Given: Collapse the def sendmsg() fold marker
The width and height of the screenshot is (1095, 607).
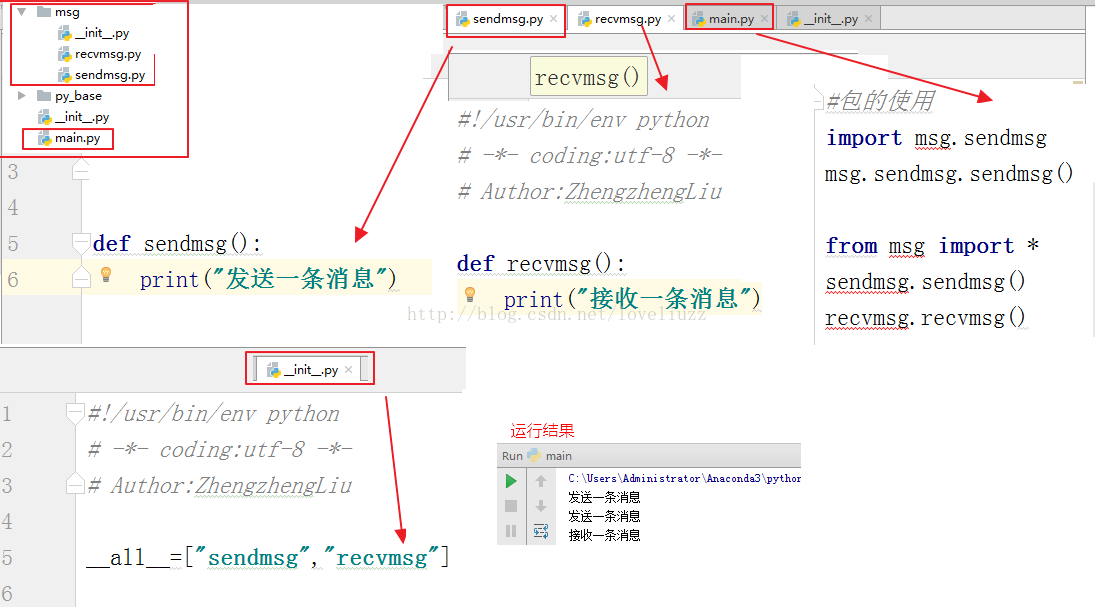Looking at the screenshot, I should 81,242.
